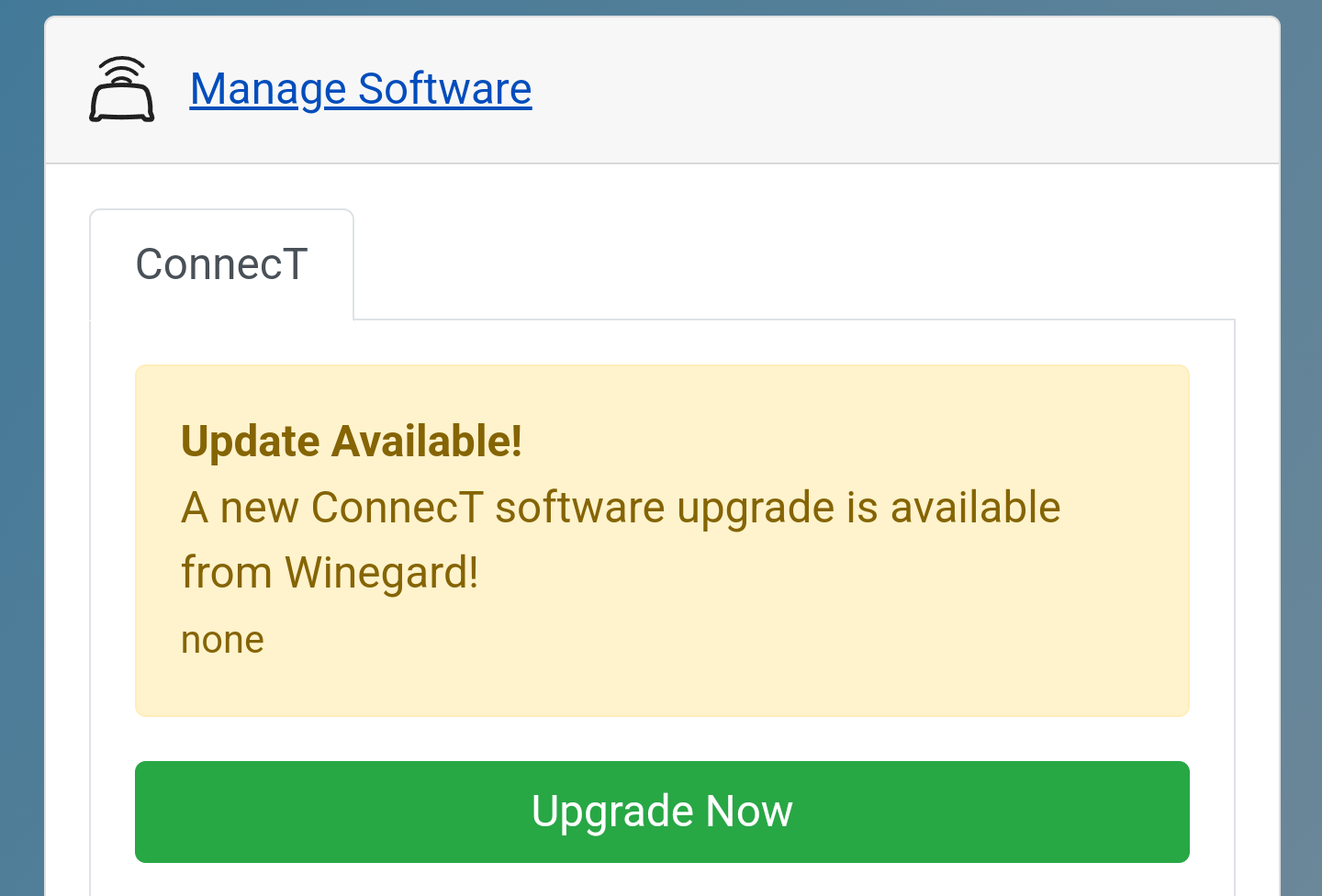This screenshot has width=1322, height=896.
Task: Click the gray header bar beside Manage Software
Action: coord(900,90)
